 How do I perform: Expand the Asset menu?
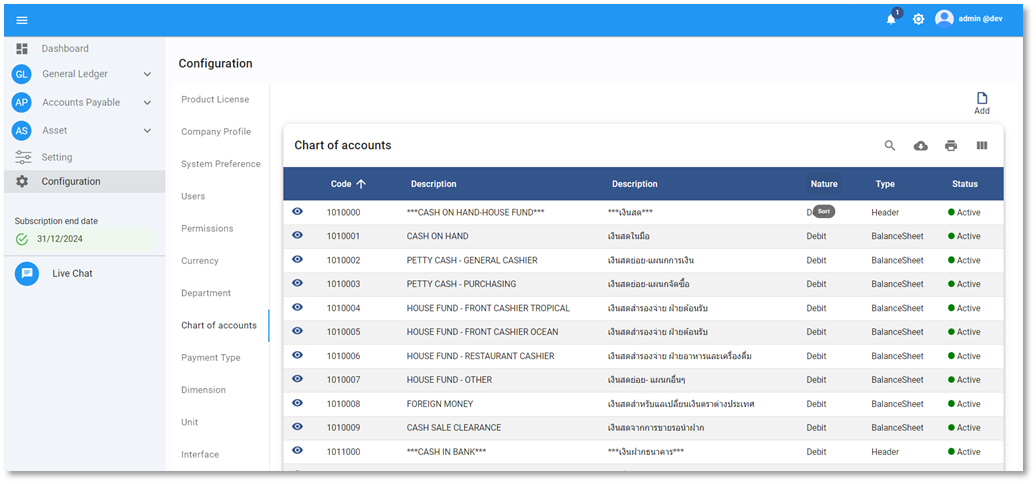(147, 130)
